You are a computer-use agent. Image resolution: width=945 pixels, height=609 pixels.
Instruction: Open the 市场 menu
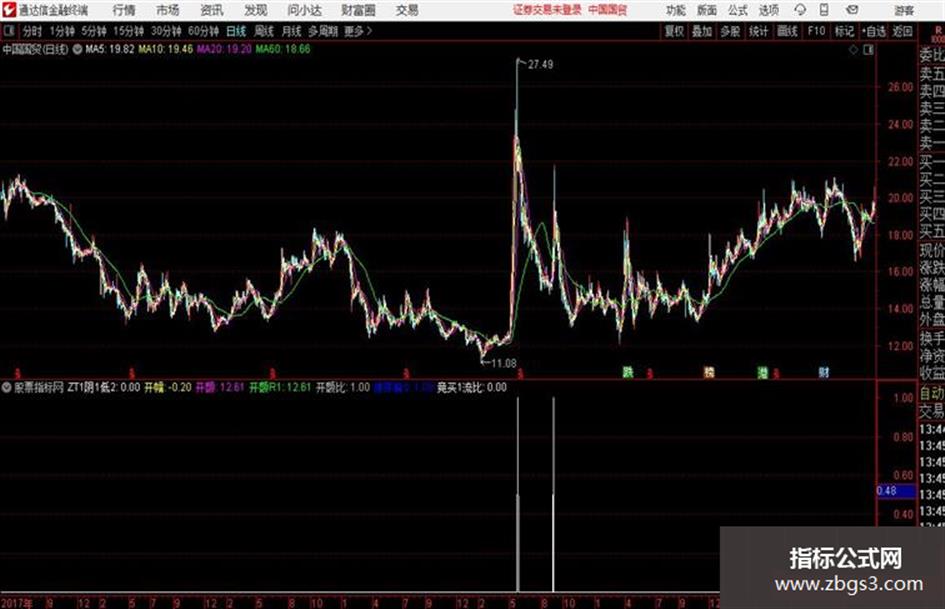(168, 10)
